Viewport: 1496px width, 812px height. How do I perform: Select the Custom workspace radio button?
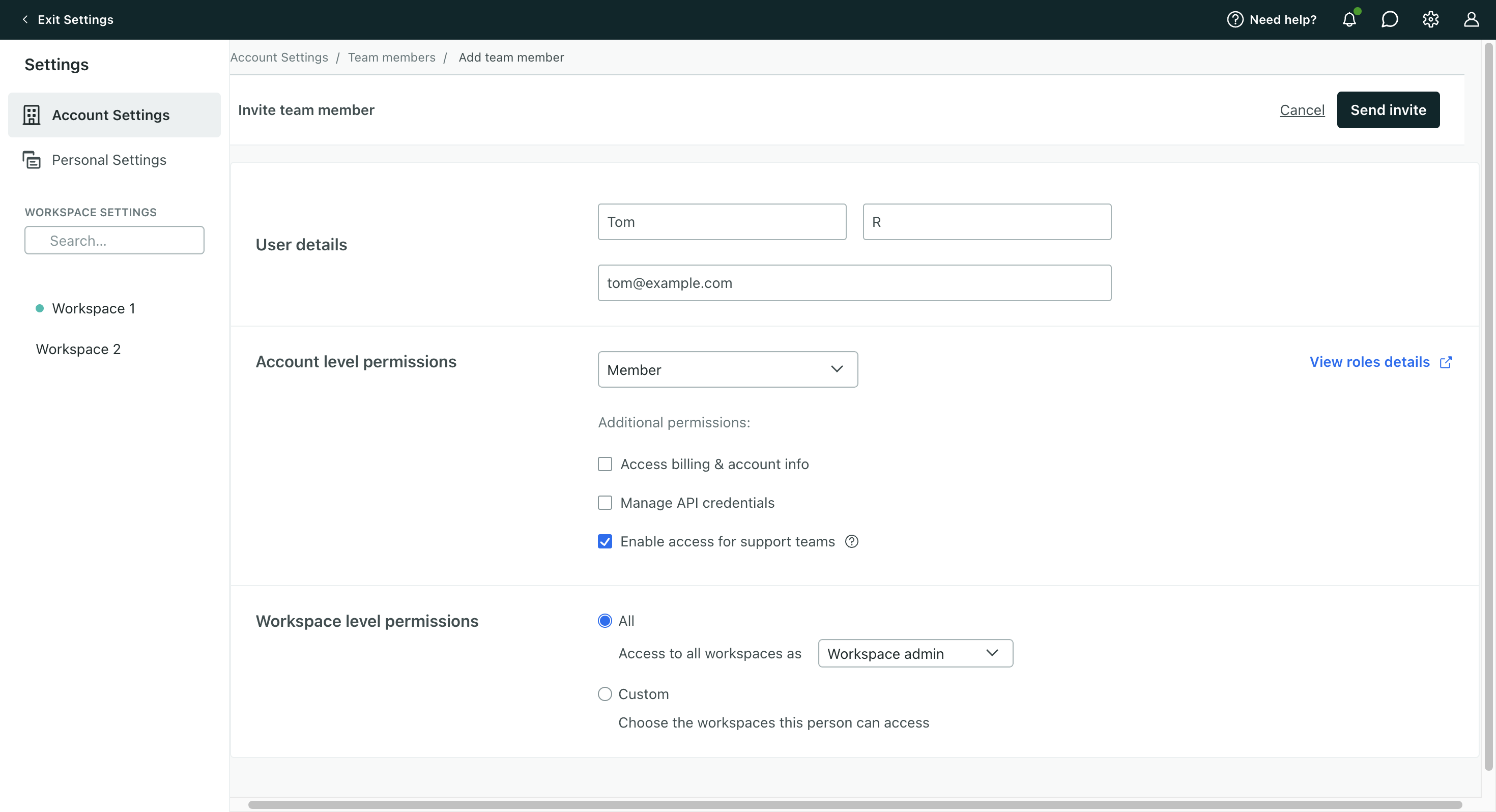tap(605, 694)
